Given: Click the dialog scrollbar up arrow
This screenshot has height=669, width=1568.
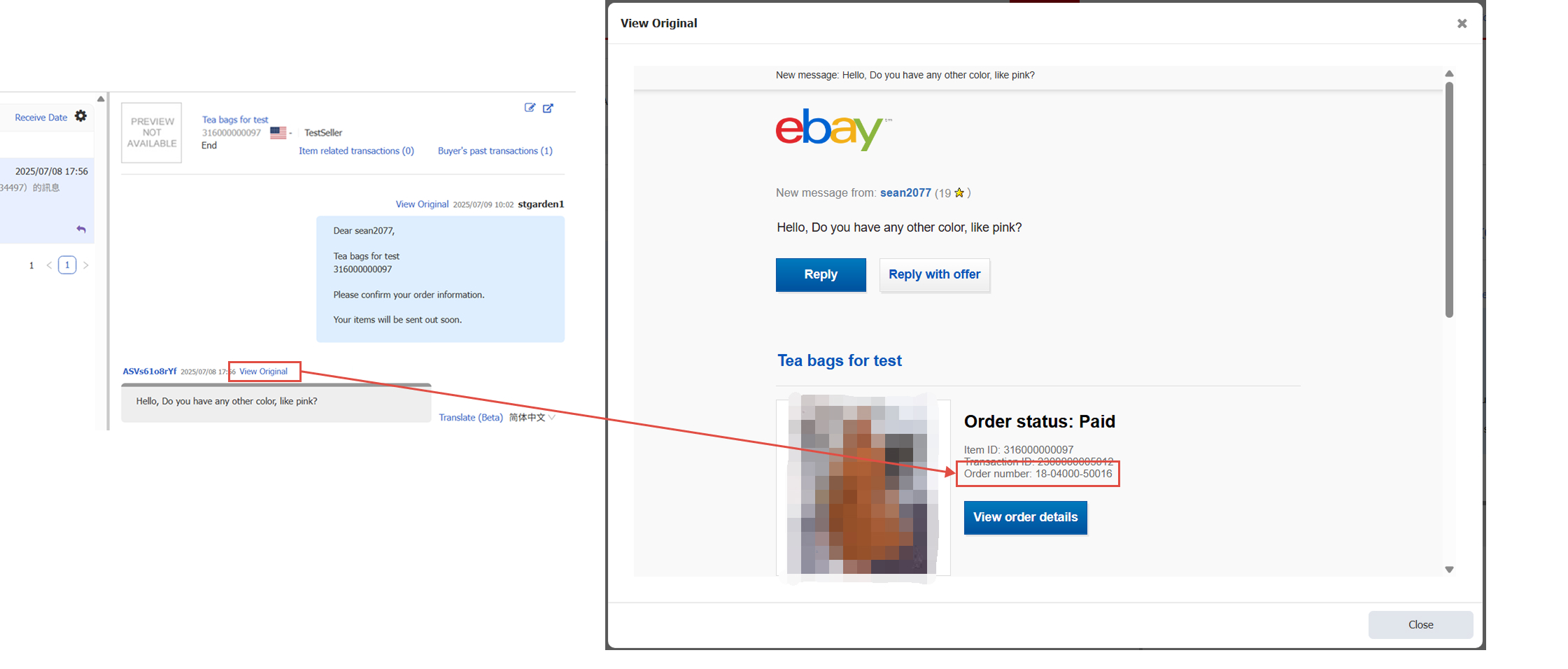Looking at the screenshot, I should [x=1449, y=73].
